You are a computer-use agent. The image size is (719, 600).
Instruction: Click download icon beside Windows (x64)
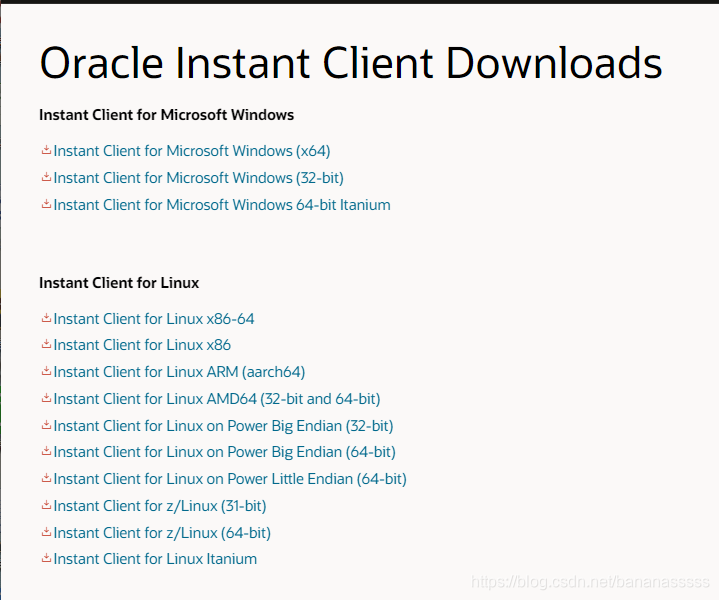pos(46,150)
